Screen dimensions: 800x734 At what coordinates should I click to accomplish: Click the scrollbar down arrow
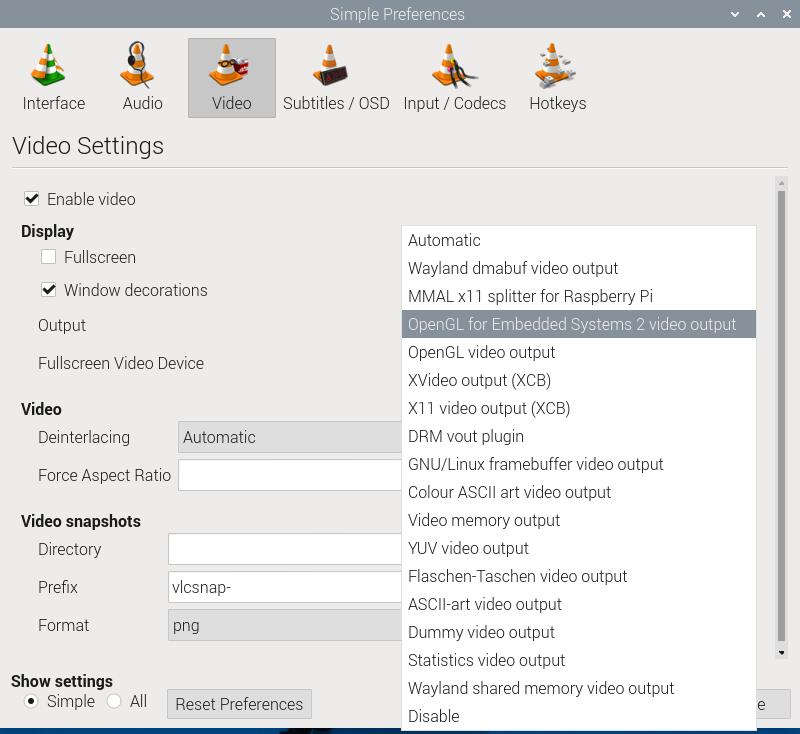[x=781, y=652]
